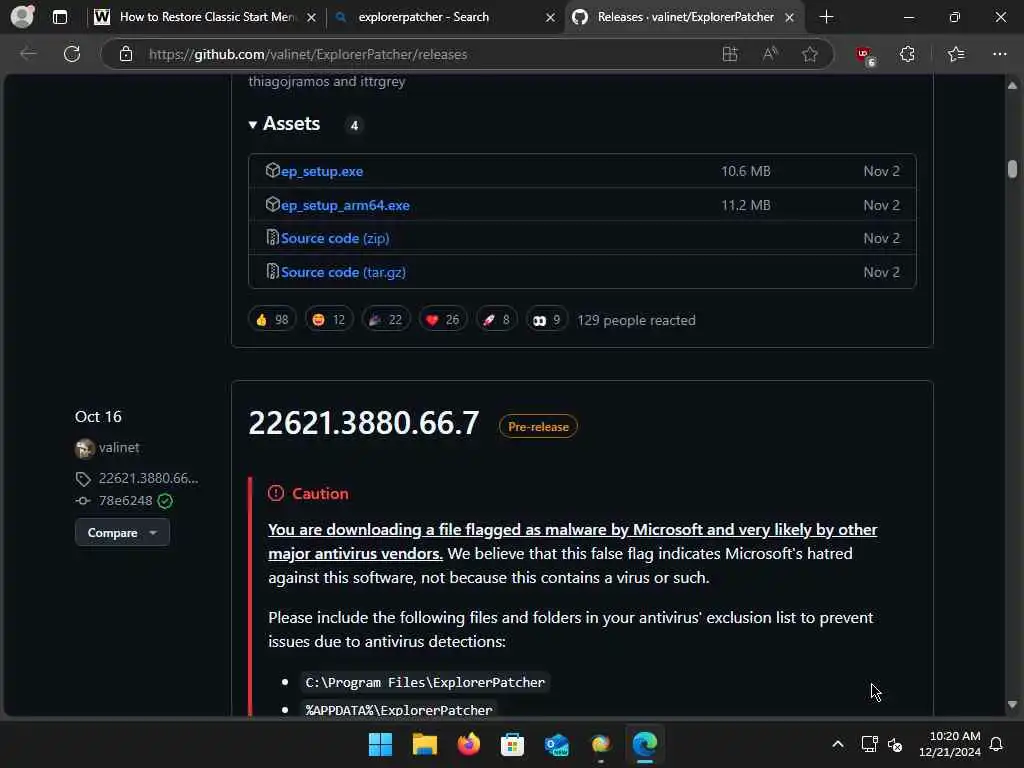Open the 22621.3880.66.7 release title
Screen dimensions: 1024x768
pyautogui.click(x=364, y=423)
